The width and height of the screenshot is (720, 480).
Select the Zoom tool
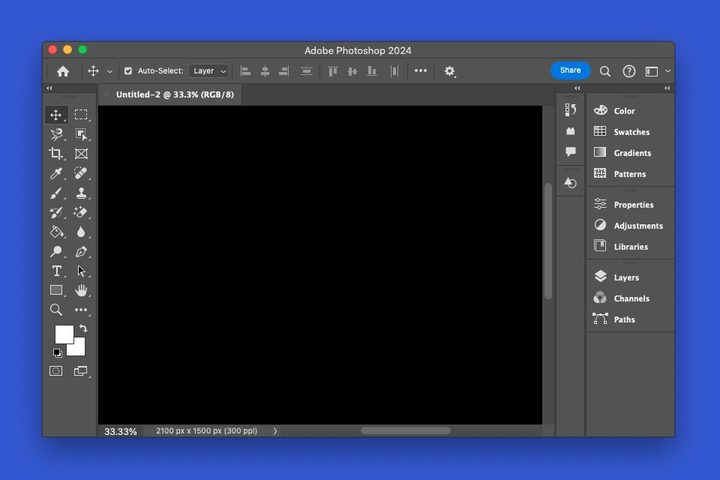click(x=56, y=310)
